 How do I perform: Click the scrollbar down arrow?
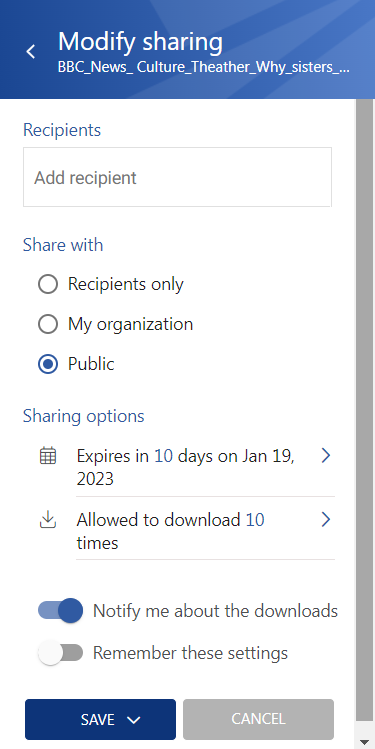364,742
